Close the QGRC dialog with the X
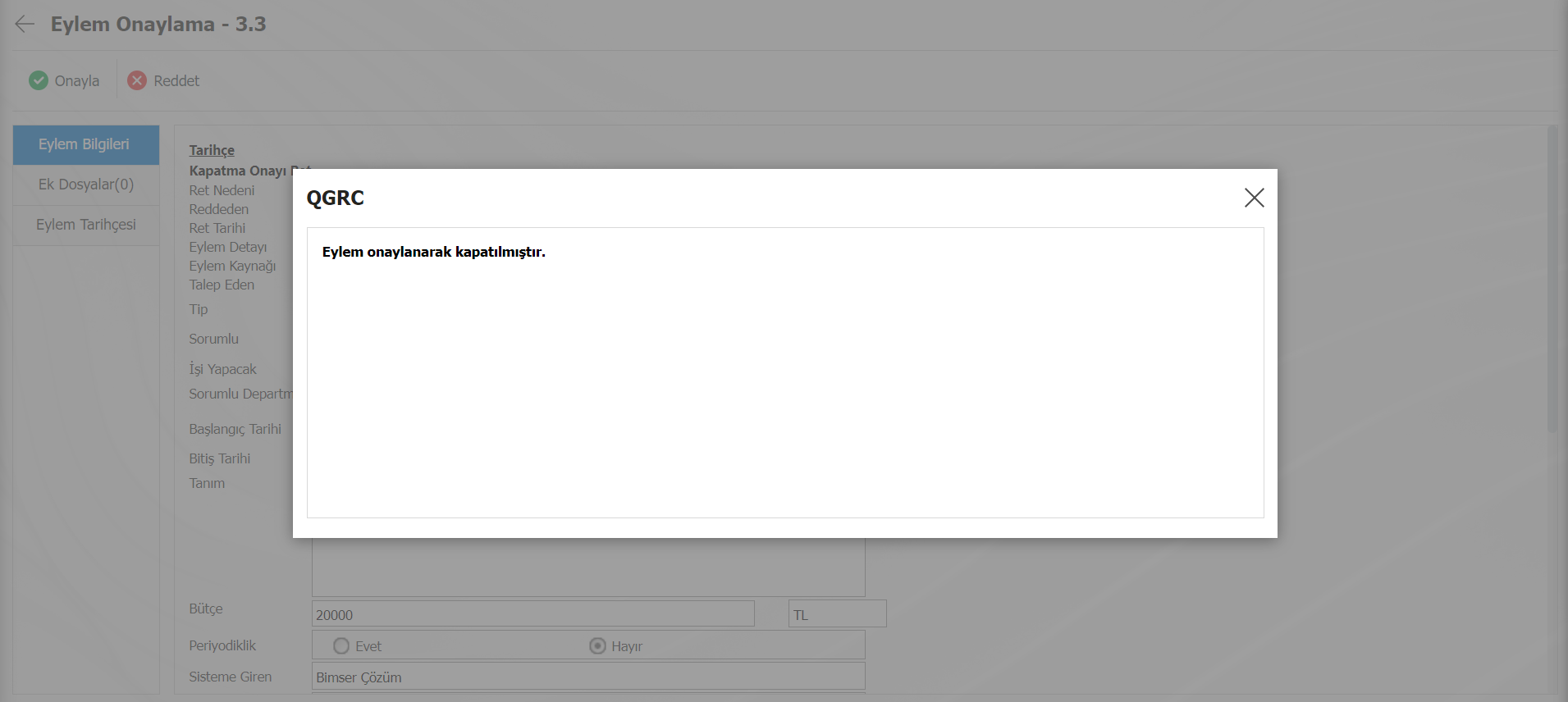 click(1254, 198)
